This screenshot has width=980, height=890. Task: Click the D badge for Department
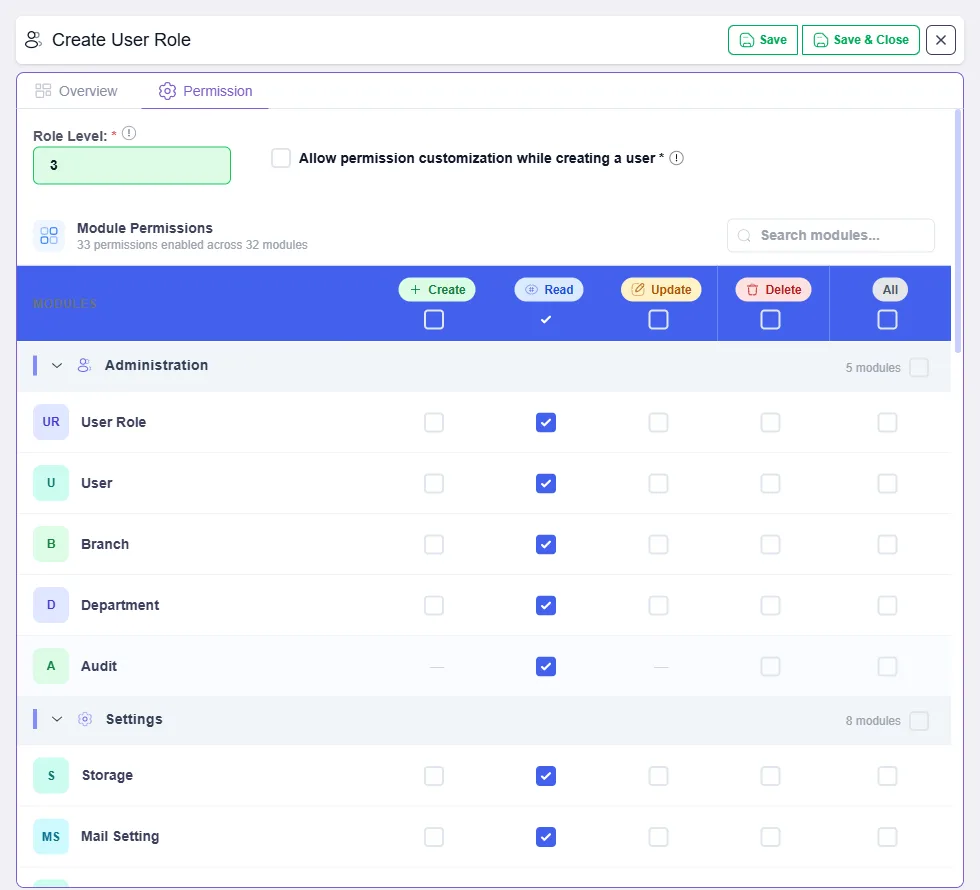[x=51, y=605]
